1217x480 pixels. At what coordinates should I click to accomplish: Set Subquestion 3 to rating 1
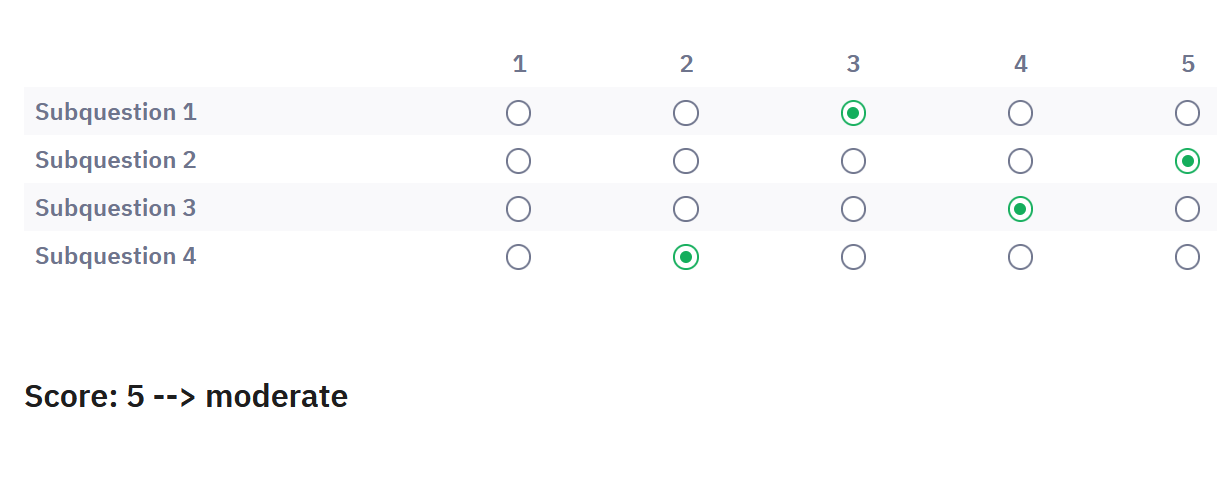(518, 209)
